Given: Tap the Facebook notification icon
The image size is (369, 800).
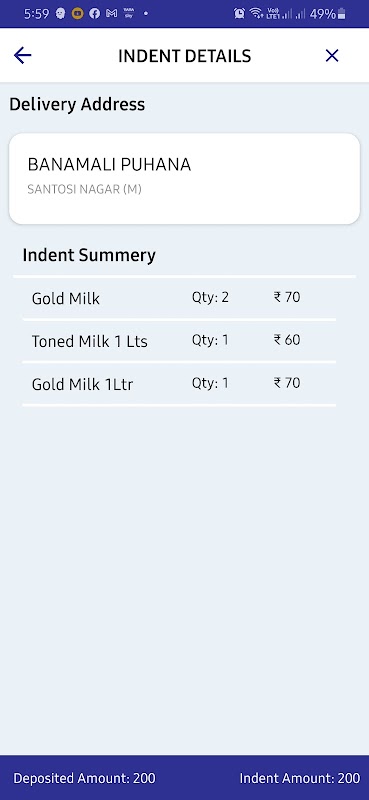Looking at the screenshot, I should pos(94,14).
